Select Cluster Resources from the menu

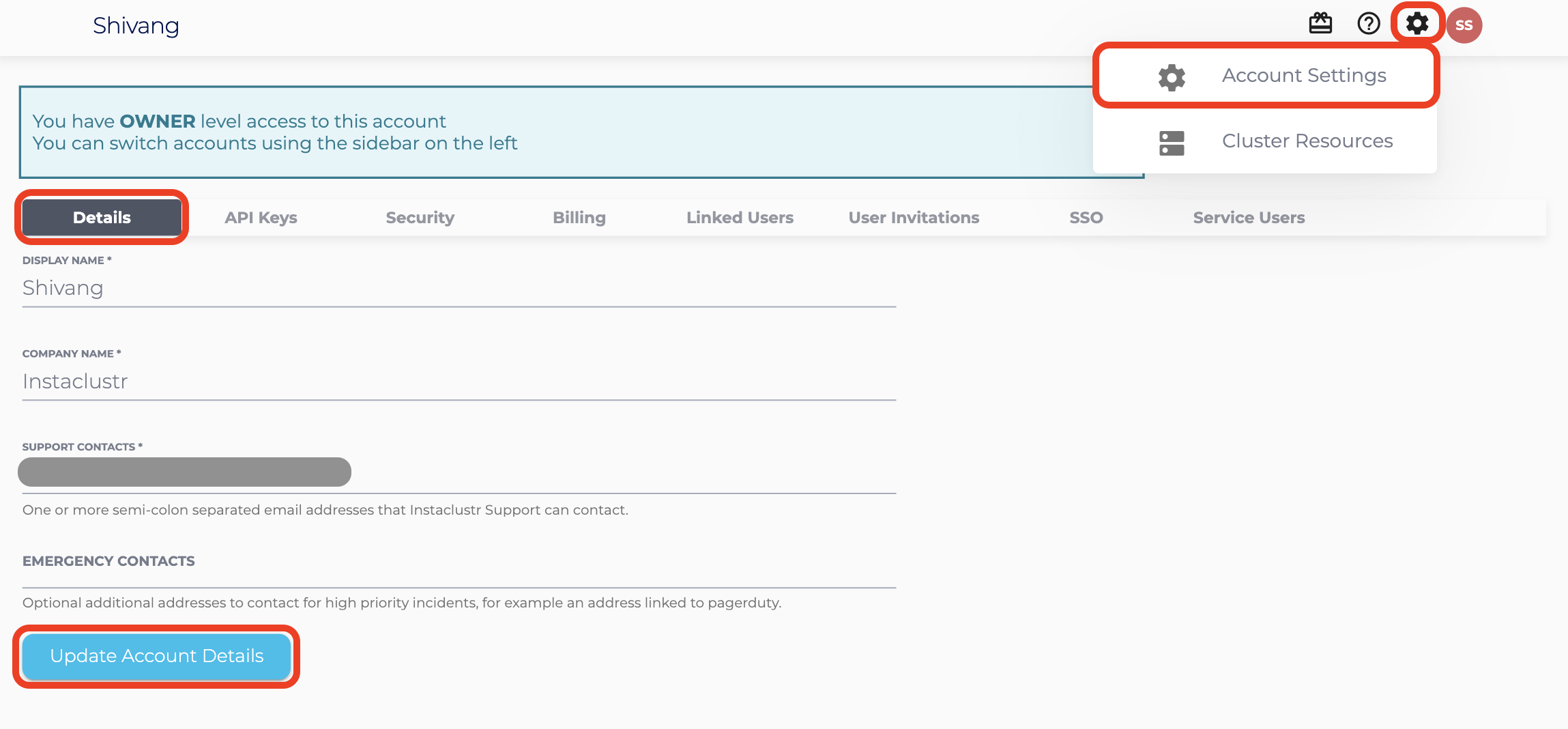1307,141
